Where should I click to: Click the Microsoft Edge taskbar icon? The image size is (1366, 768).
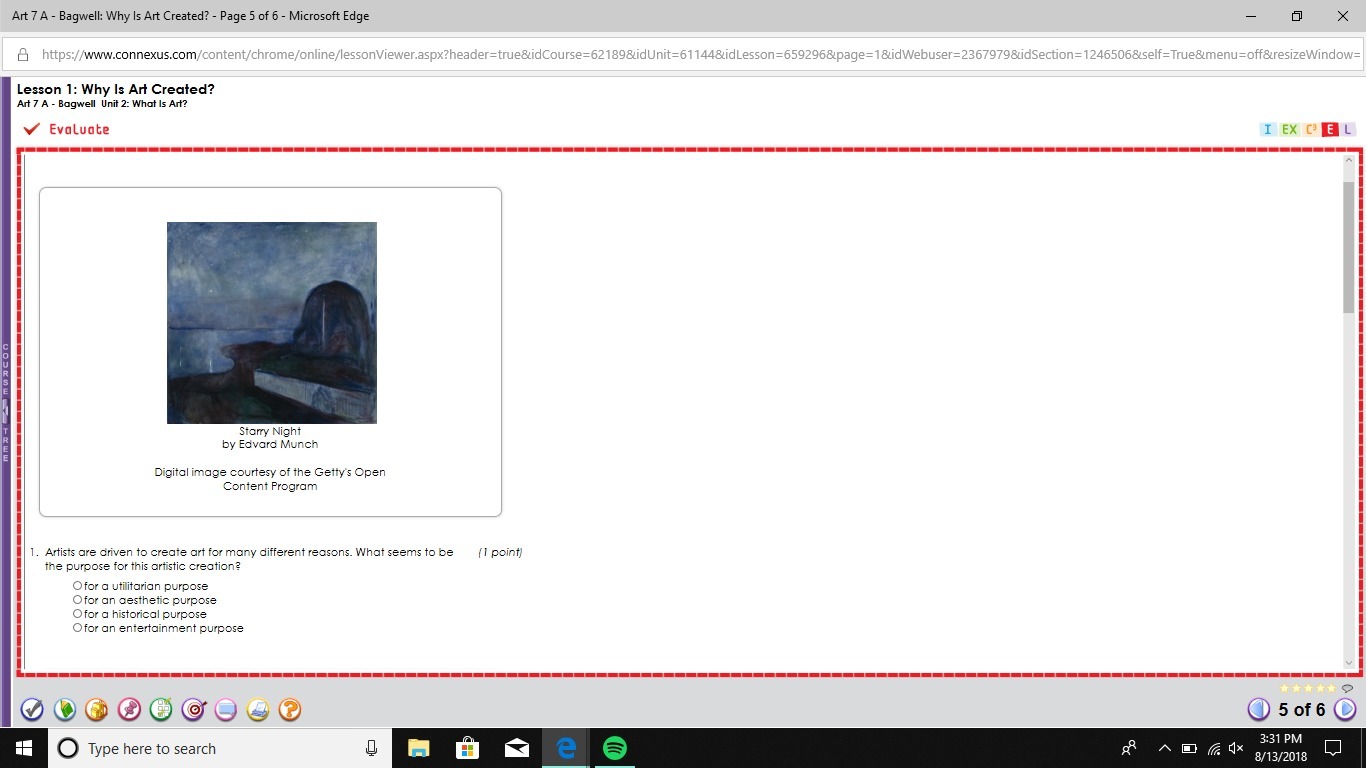pos(566,748)
